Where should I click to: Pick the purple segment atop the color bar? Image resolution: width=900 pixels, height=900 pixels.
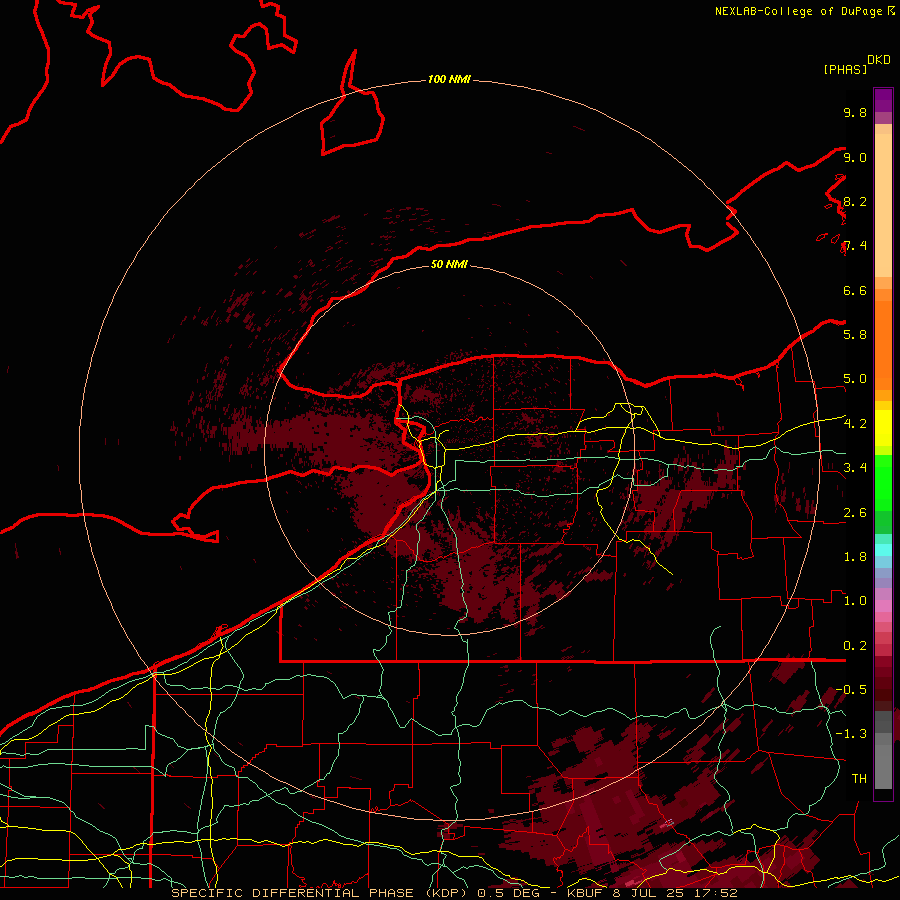883,100
